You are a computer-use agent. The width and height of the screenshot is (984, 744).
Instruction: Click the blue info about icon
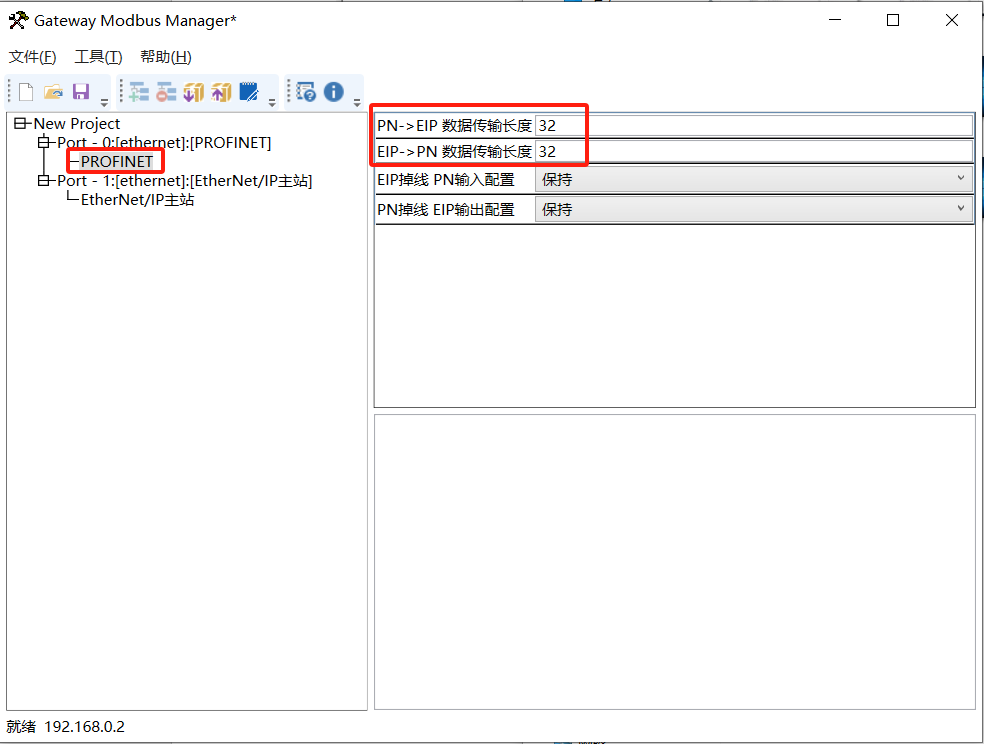coord(334,92)
